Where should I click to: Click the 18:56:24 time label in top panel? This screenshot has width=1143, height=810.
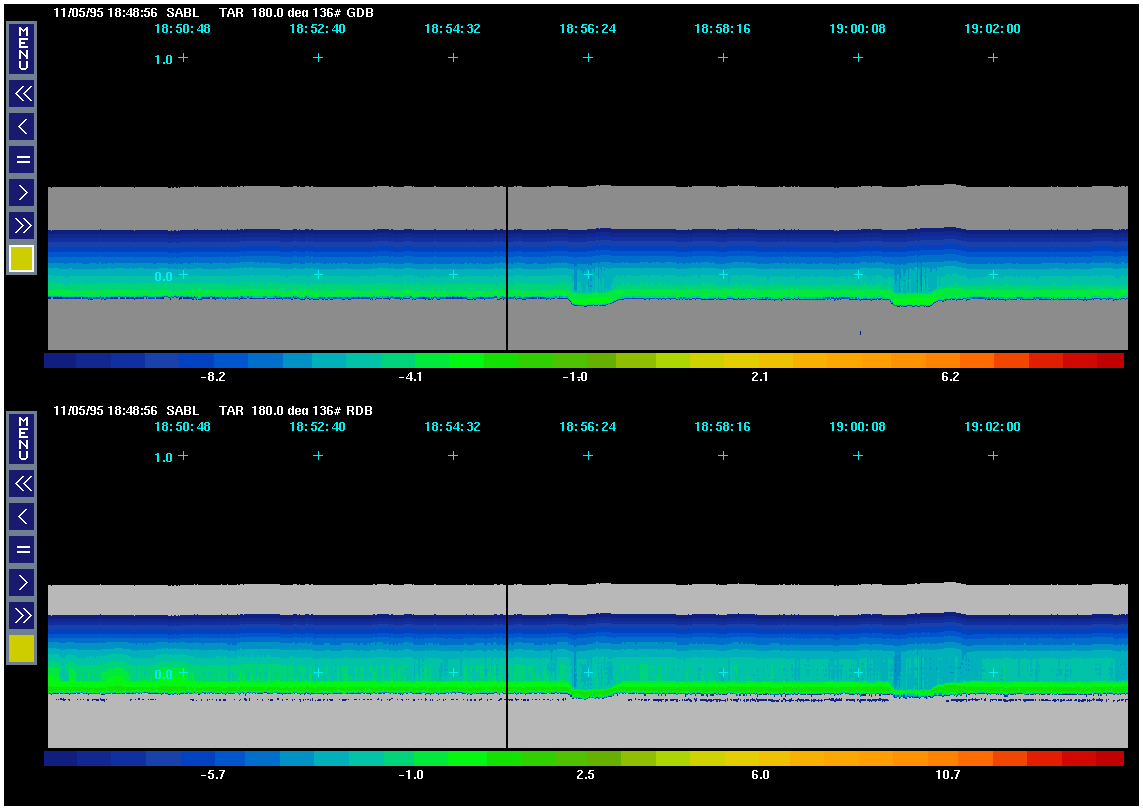click(588, 29)
